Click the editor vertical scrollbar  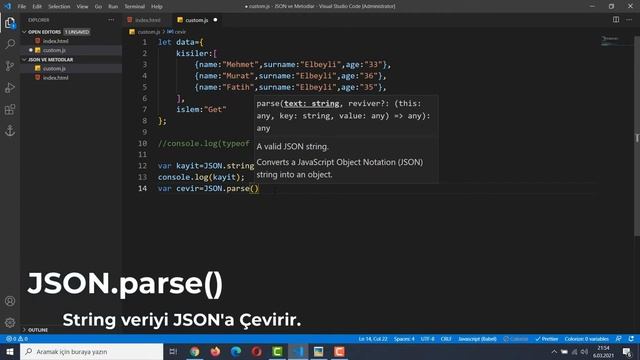click(x=637, y=135)
